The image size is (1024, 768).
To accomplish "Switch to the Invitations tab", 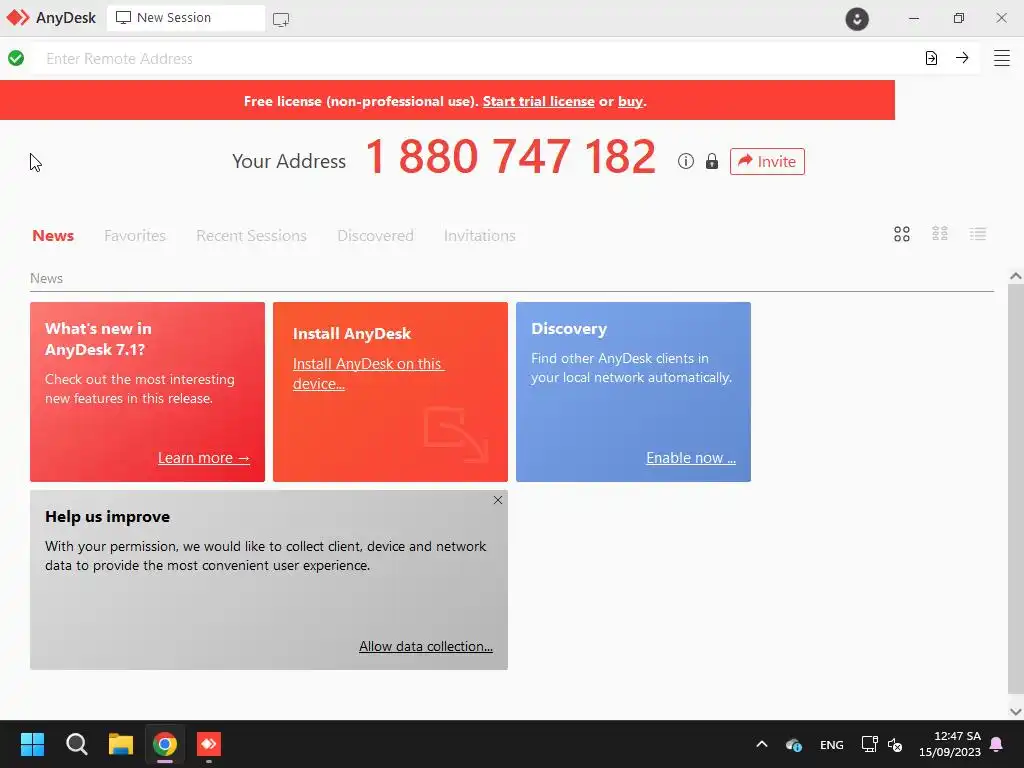I will [479, 235].
